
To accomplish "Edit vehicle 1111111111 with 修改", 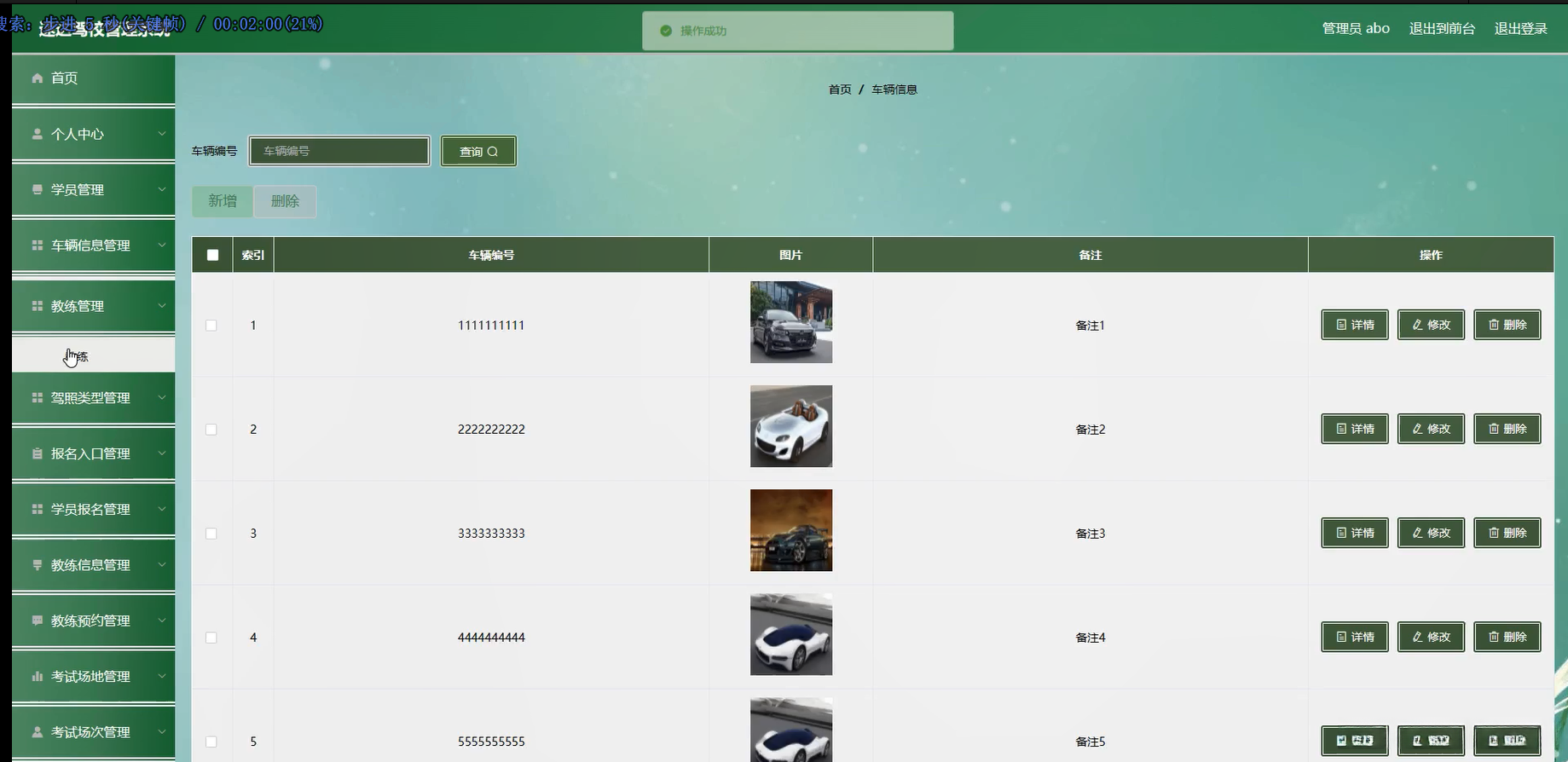I will click(x=1431, y=325).
